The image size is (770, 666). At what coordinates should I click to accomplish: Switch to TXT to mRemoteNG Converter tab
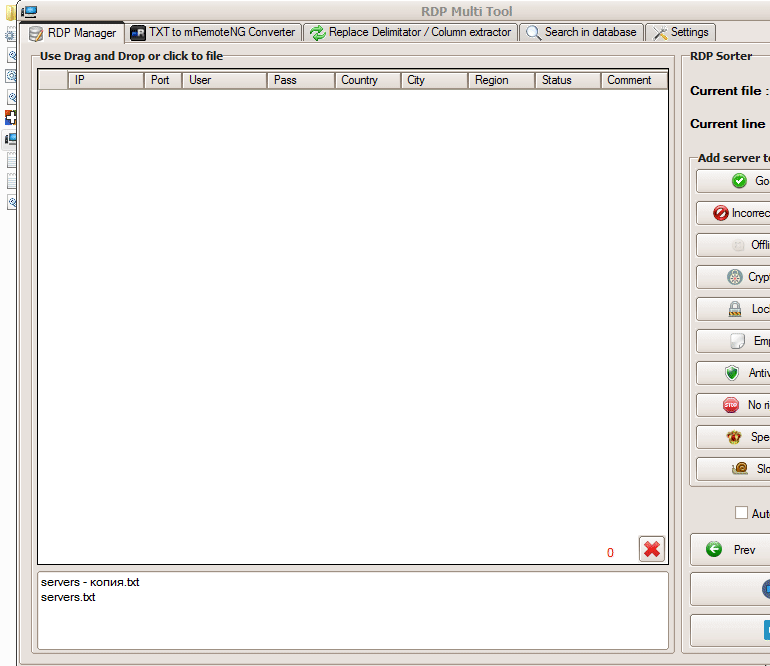click(x=213, y=32)
